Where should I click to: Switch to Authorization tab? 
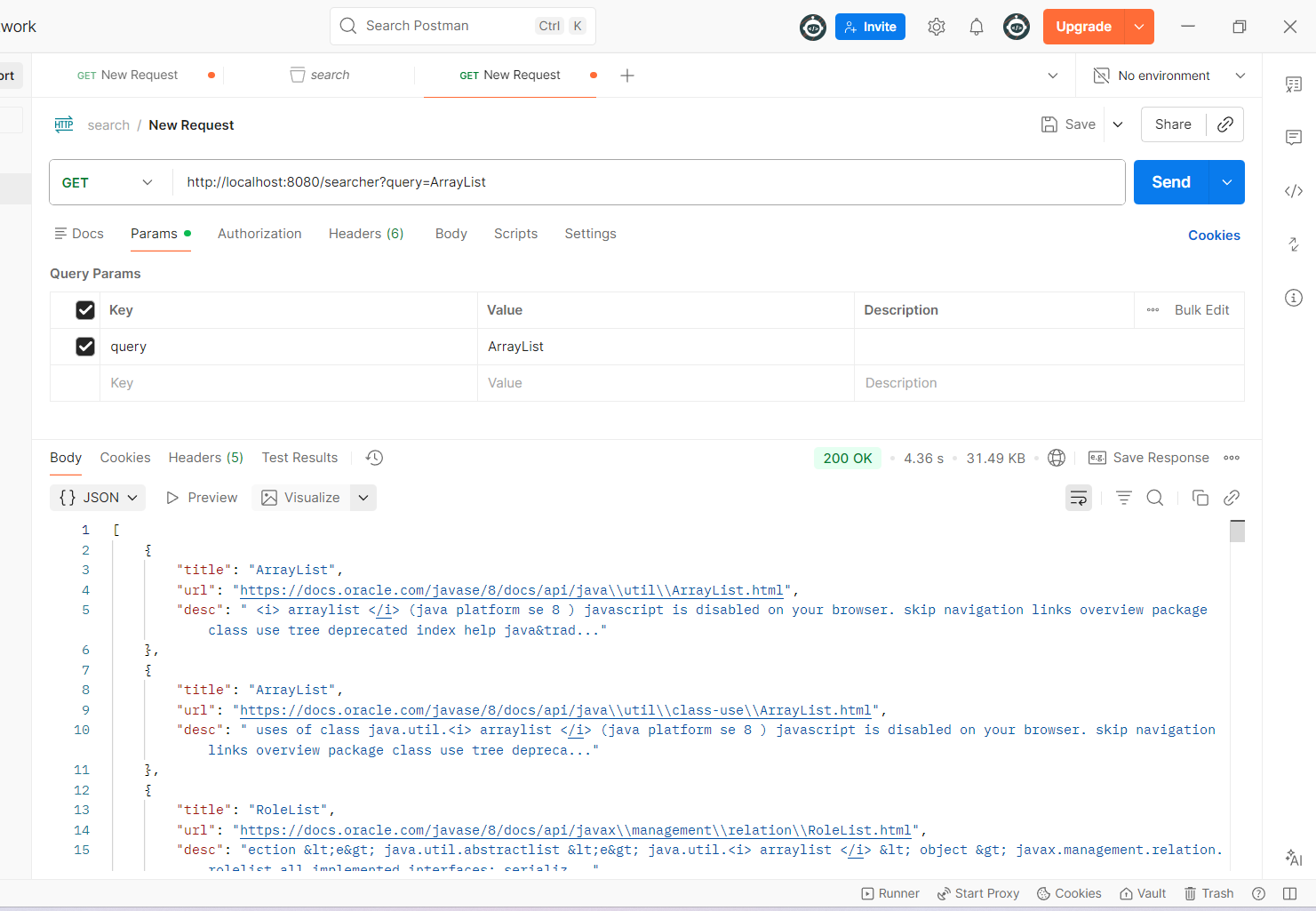[x=259, y=234]
